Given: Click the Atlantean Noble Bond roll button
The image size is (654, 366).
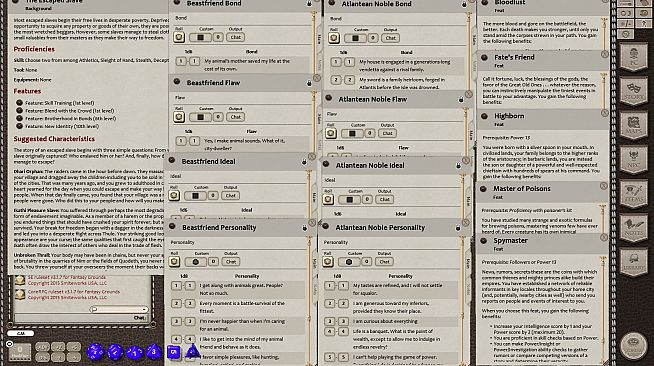Looking at the screenshot, I should 334,38.
